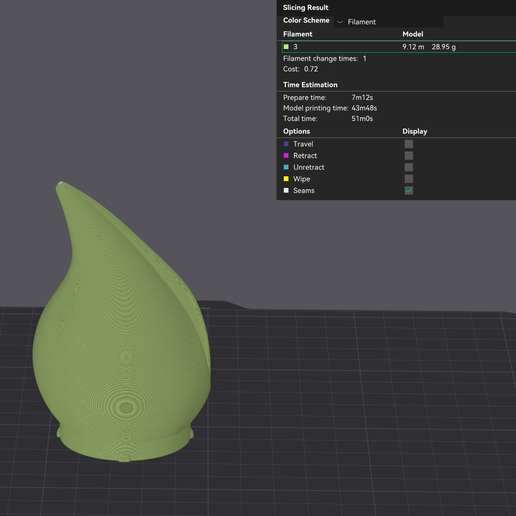Click the yellow Wipe color icon
The height and width of the screenshot is (516, 516).
(x=286, y=179)
